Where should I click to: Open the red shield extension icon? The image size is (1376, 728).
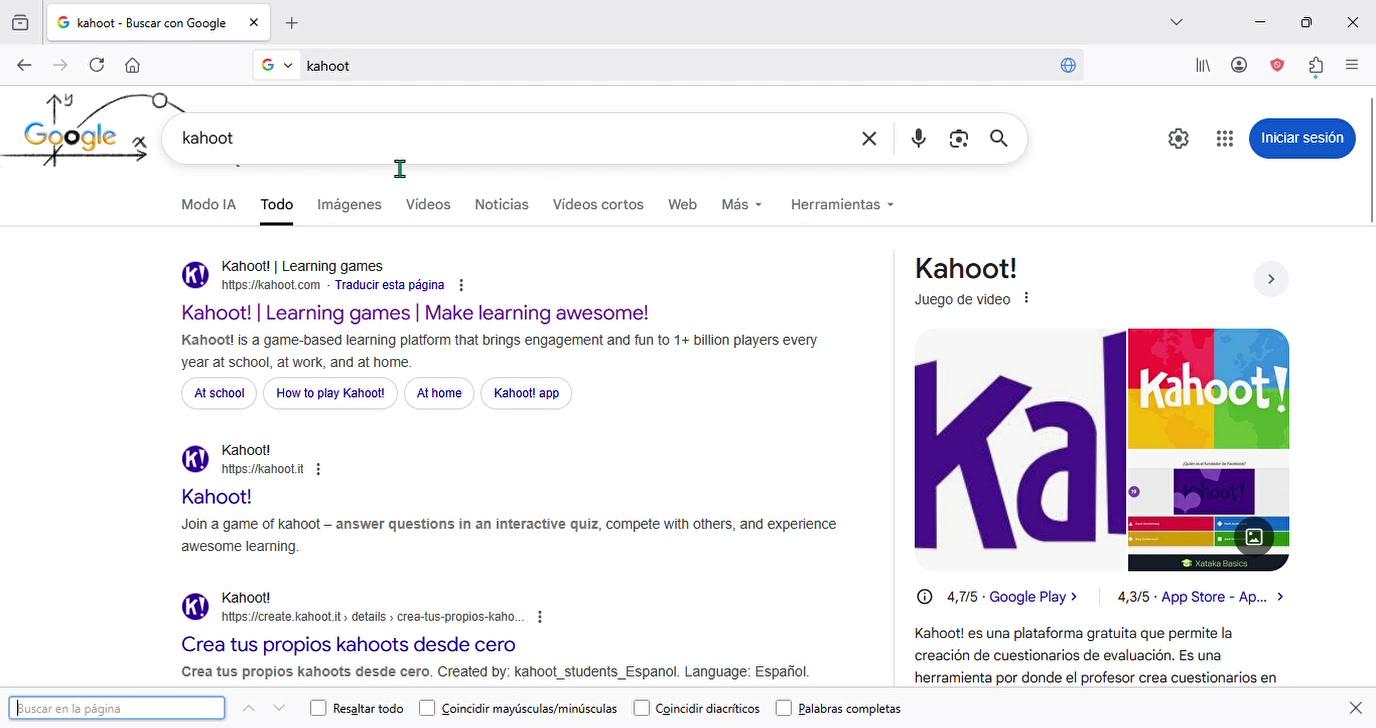click(x=1277, y=65)
